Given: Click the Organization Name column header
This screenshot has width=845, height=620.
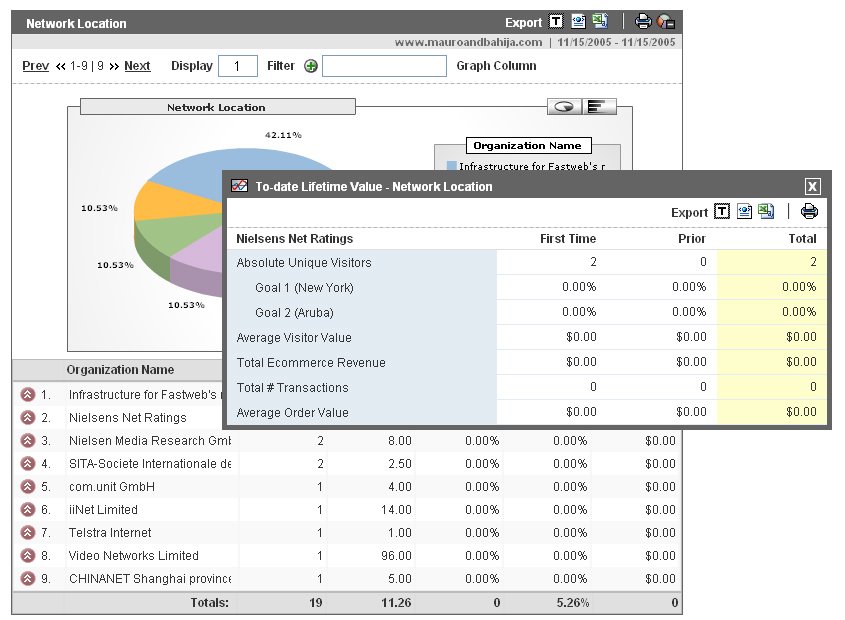Looking at the screenshot, I should (x=120, y=370).
